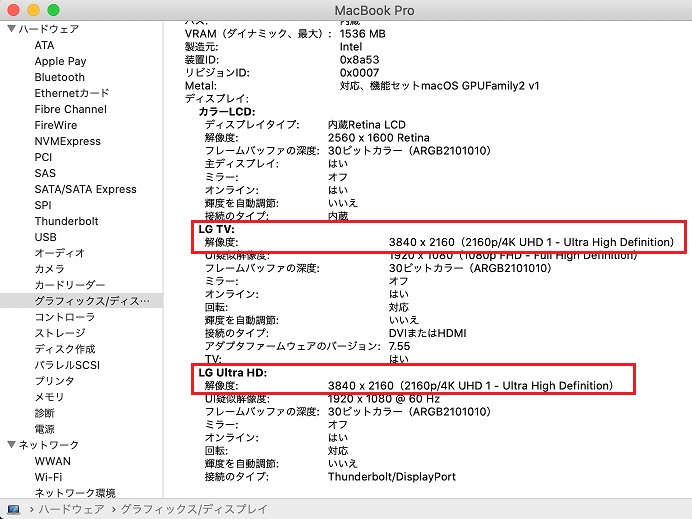Screen dimensions: 692x519
Task: Open the Thunderbolt entry
Action: [x=67, y=221]
